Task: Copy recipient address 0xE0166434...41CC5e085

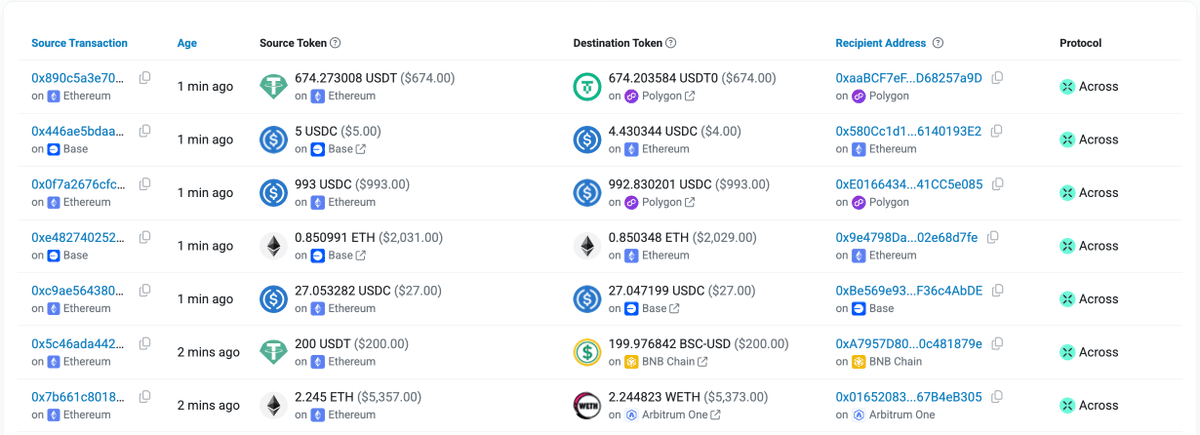Action: [997, 184]
